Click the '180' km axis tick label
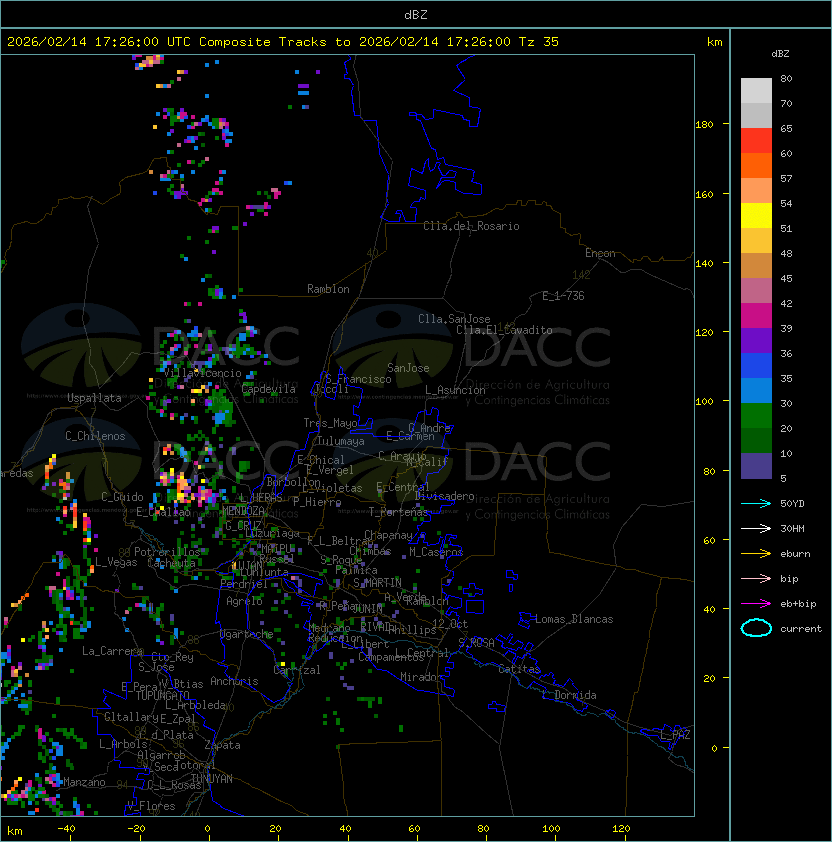The image size is (832, 842). (x=704, y=125)
